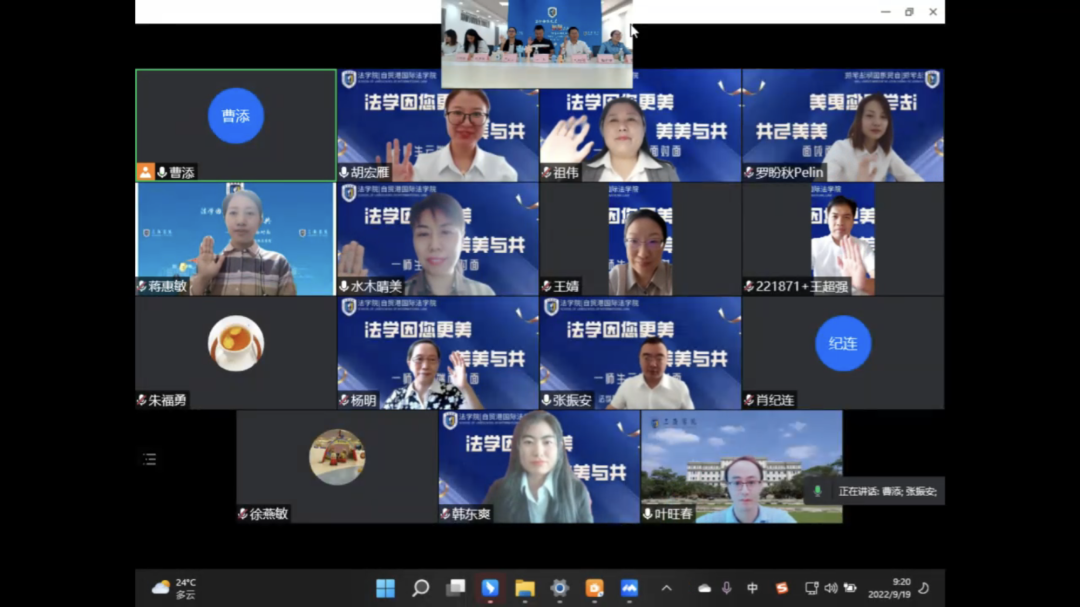This screenshot has height=607, width=1080.
Task: Open the volume speaker icon in the tray
Action: pyautogui.click(x=831, y=588)
